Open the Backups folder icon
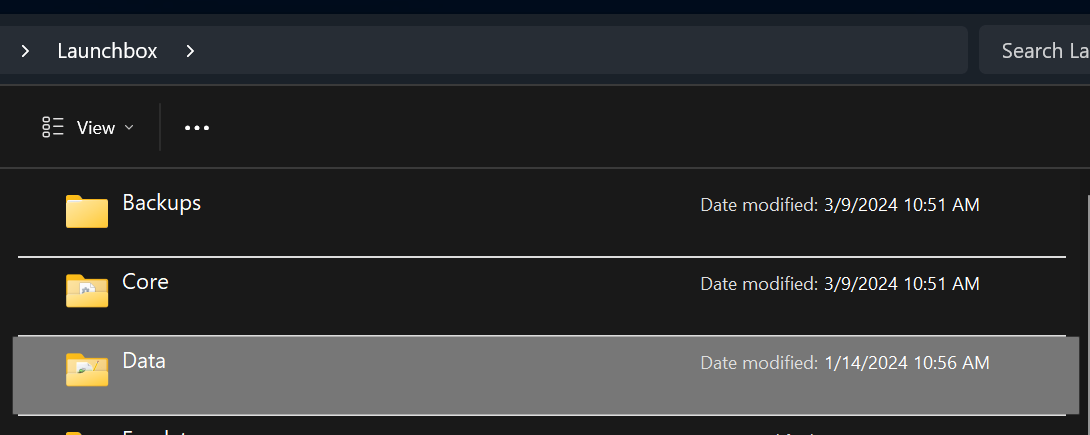Viewport: 1090px width, 435px height. [87, 211]
